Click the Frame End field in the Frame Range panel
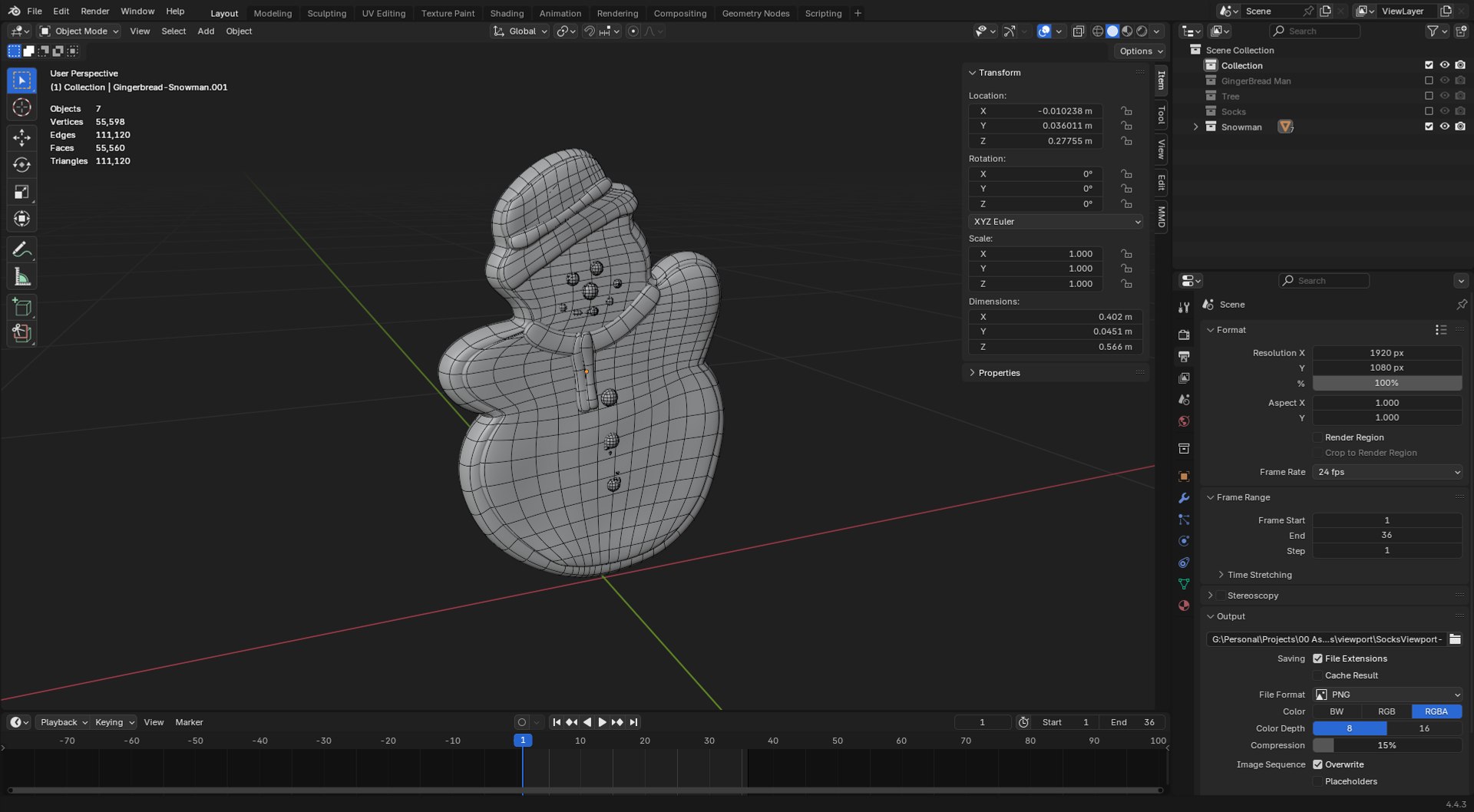1474x812 pixels. pos(1387,536)
